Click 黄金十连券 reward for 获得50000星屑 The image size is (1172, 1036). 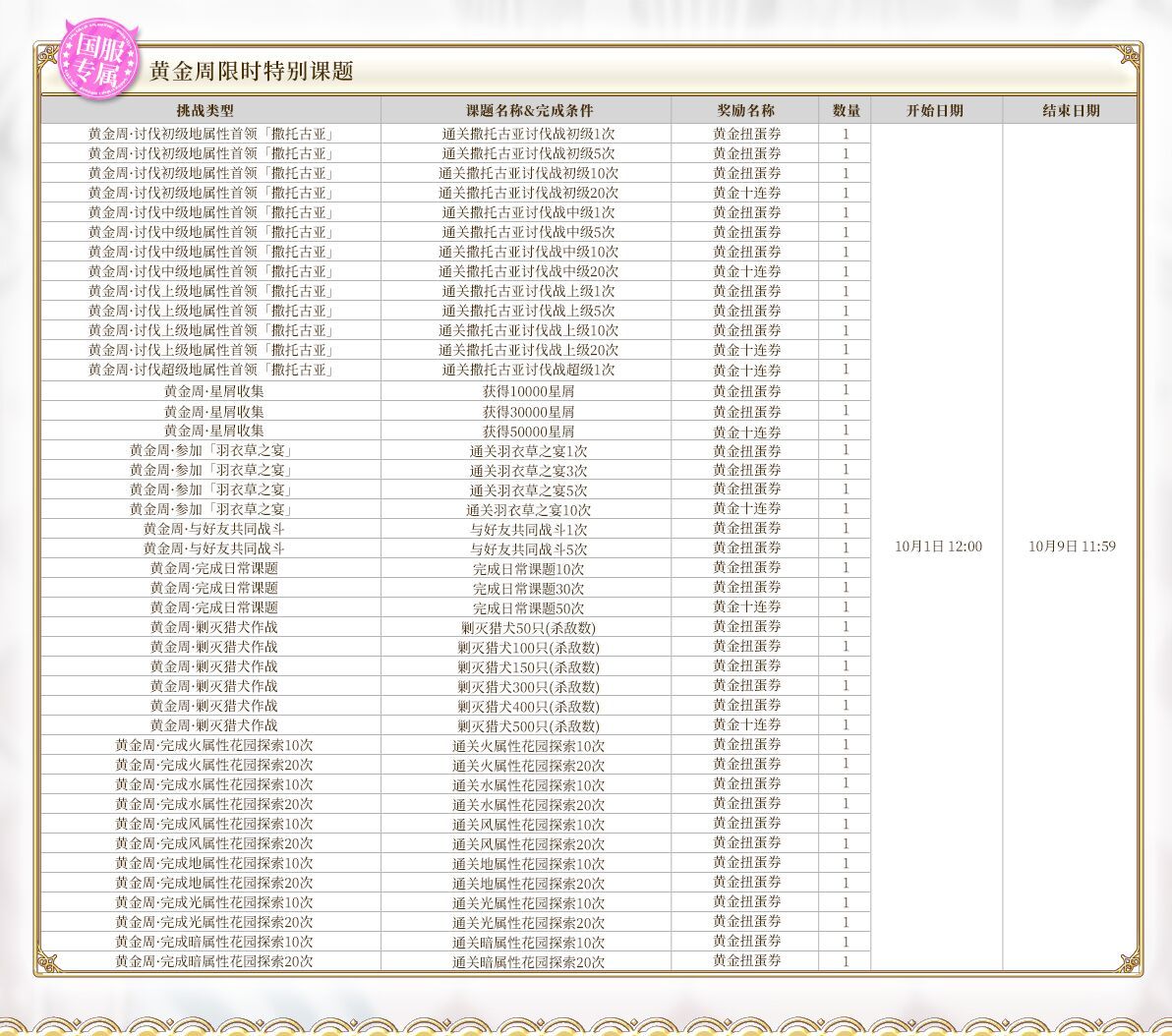coord(746,432)
